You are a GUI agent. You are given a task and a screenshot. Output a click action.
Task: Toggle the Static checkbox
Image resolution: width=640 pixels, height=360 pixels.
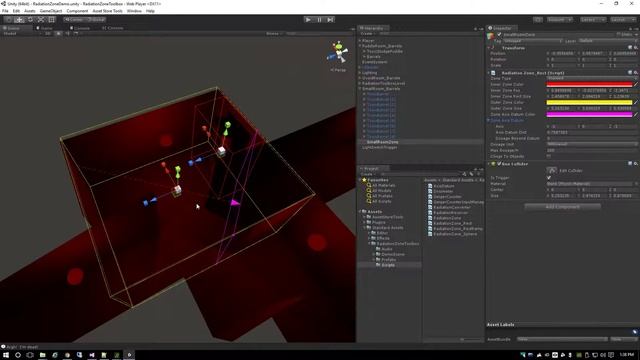click(x=619, y=35)
